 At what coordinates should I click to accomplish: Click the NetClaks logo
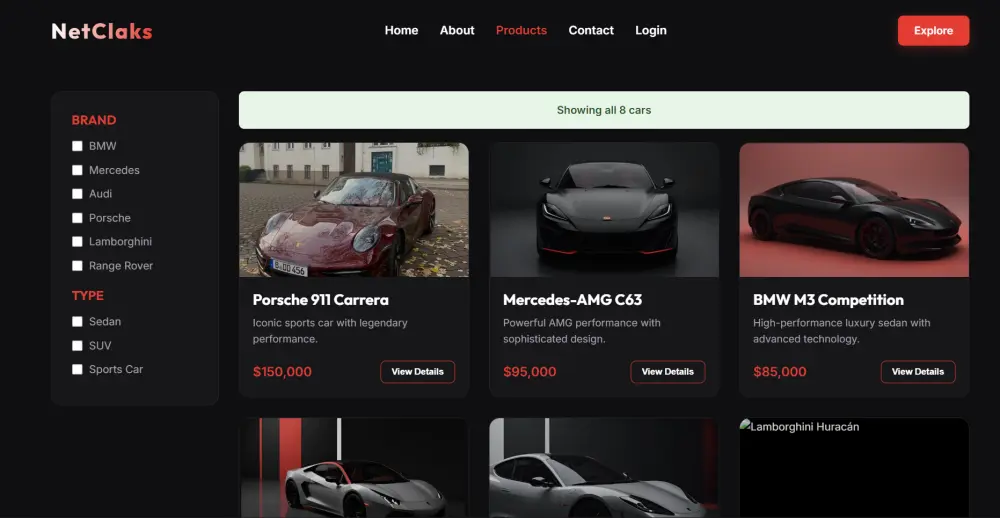coord(102,31)
